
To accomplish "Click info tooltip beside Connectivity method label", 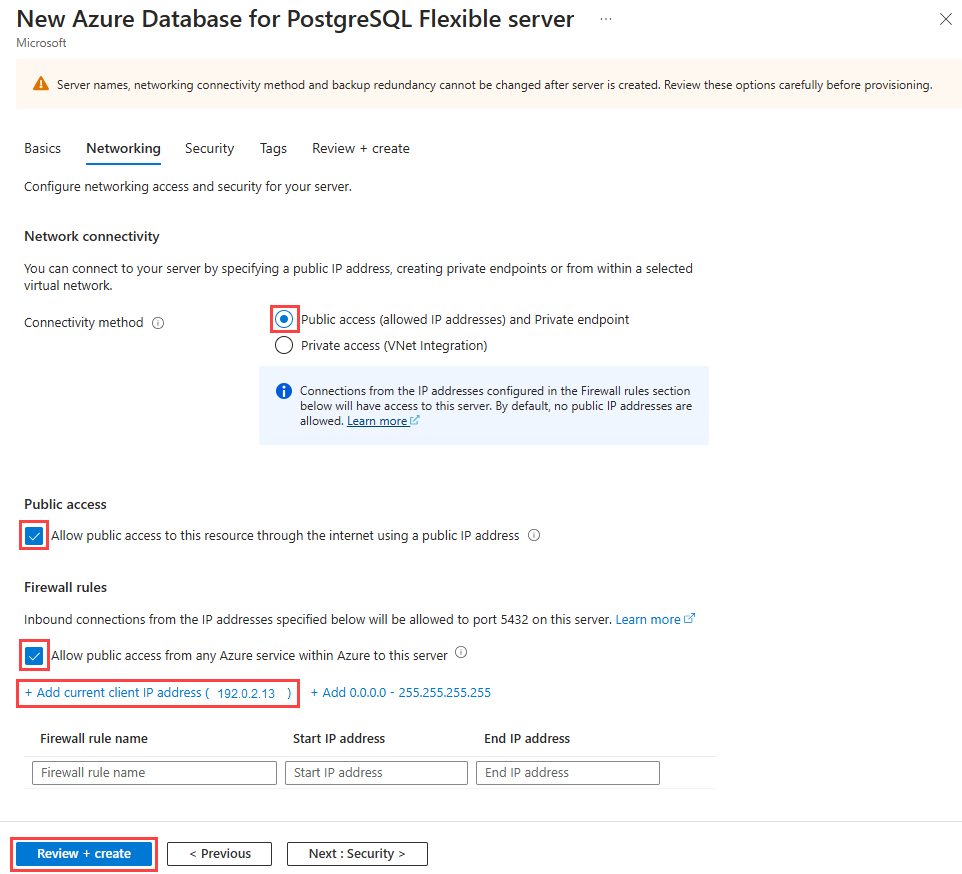I will coord(158,322).
